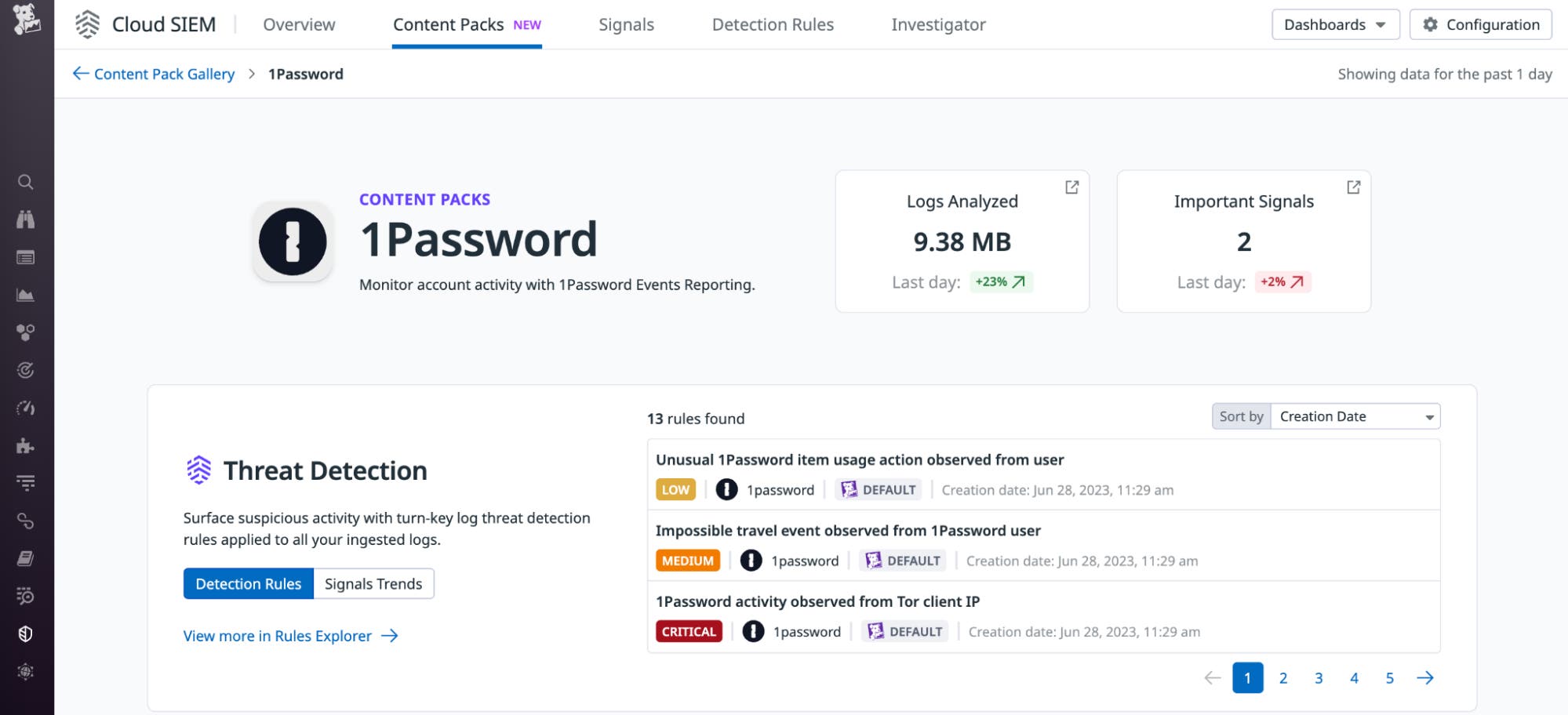
Task: Select the Cloud SIEM logo icon
Action: click(88, 24)
